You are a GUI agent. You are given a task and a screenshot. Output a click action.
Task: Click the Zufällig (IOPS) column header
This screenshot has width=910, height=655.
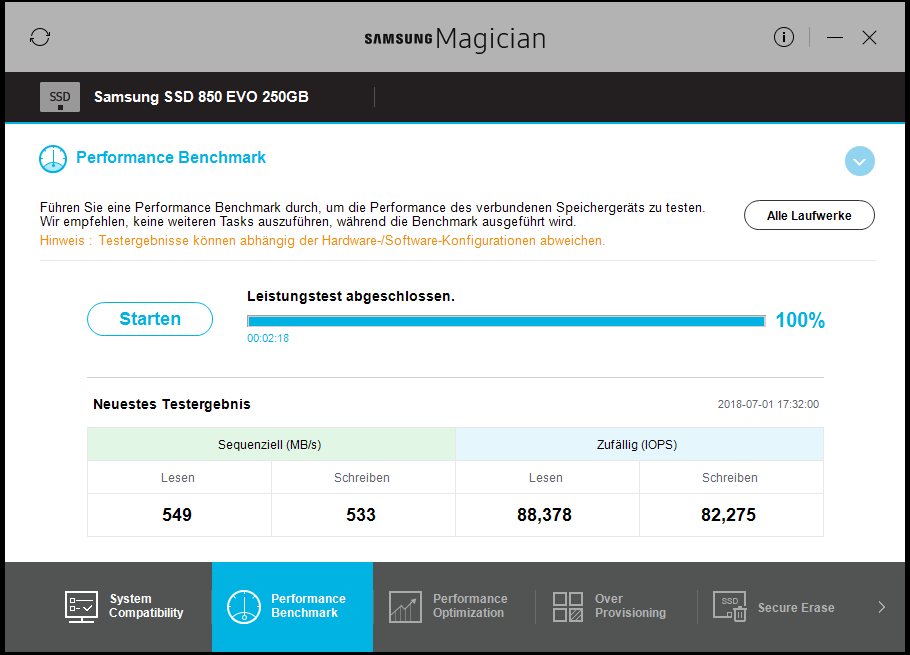pyautogui.click(x=640, y=444)
